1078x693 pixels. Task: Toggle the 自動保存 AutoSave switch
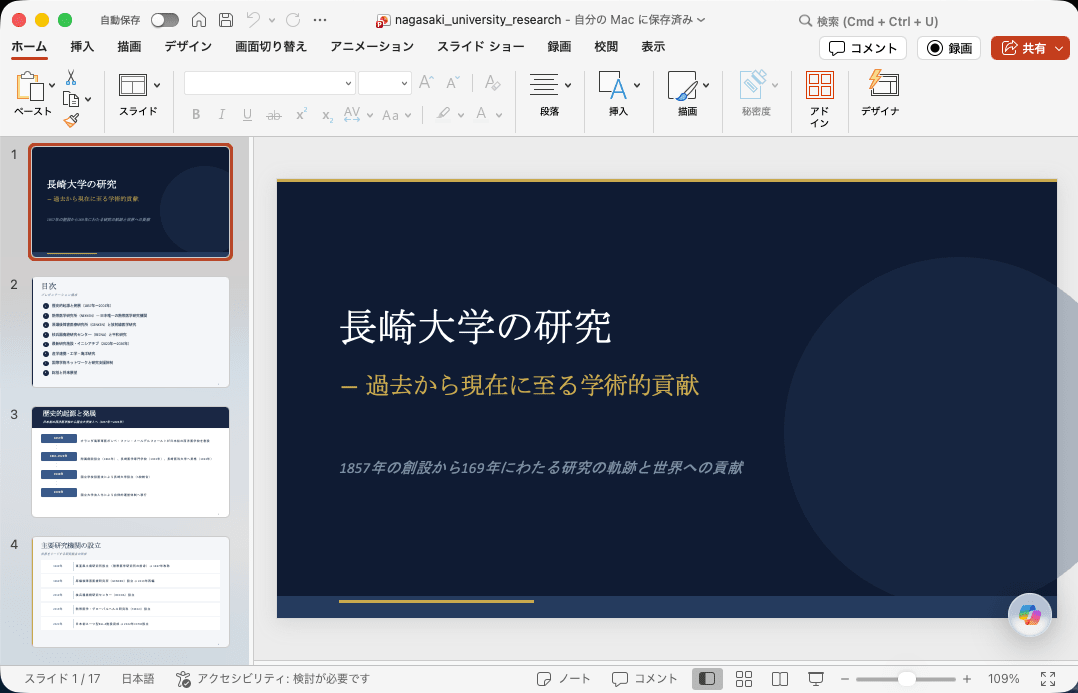(x=165, y=20)
